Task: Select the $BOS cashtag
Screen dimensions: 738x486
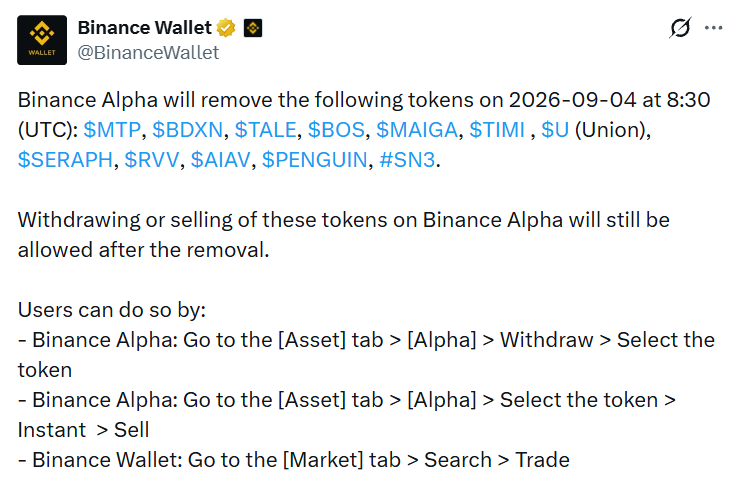Action: coord(336,130)
